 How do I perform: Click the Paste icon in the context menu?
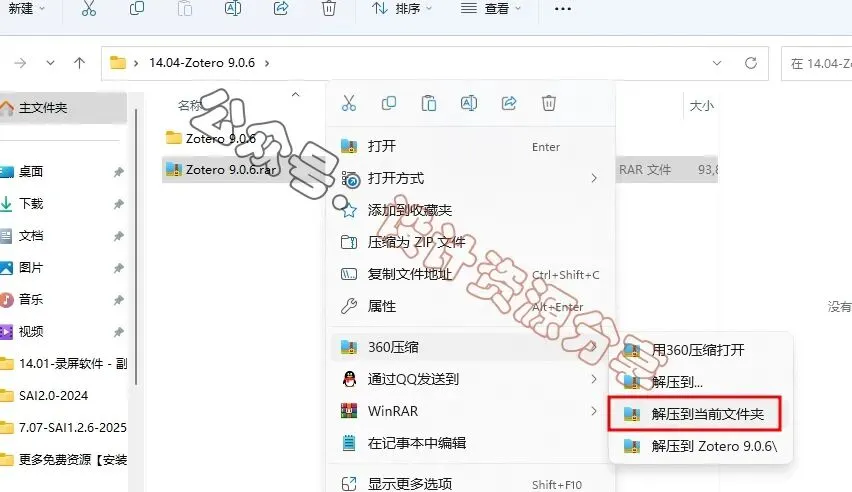(429, 103)
